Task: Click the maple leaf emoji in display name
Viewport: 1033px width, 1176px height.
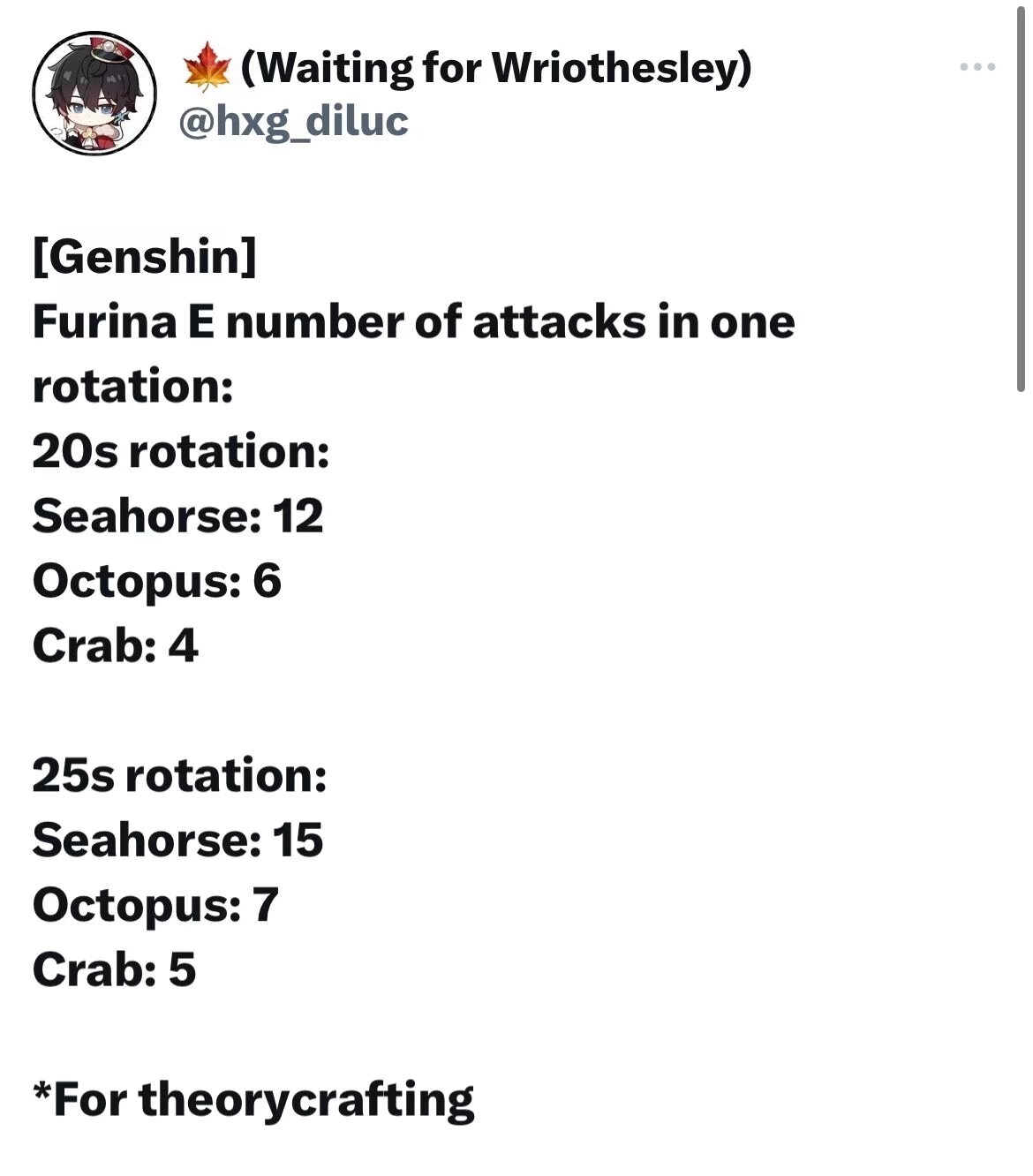Action: click(x=207, y=67)
